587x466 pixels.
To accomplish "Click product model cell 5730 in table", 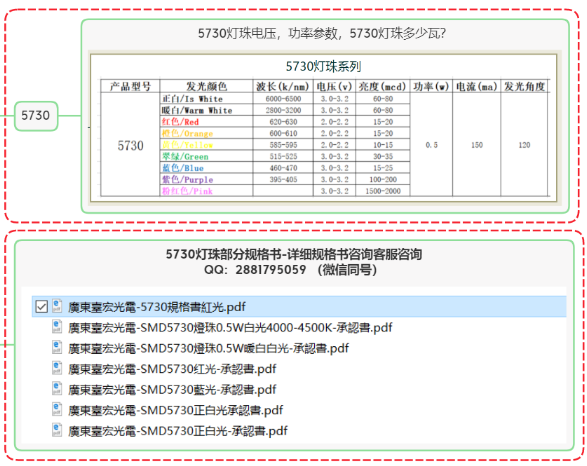I will [x=130, y=146].
